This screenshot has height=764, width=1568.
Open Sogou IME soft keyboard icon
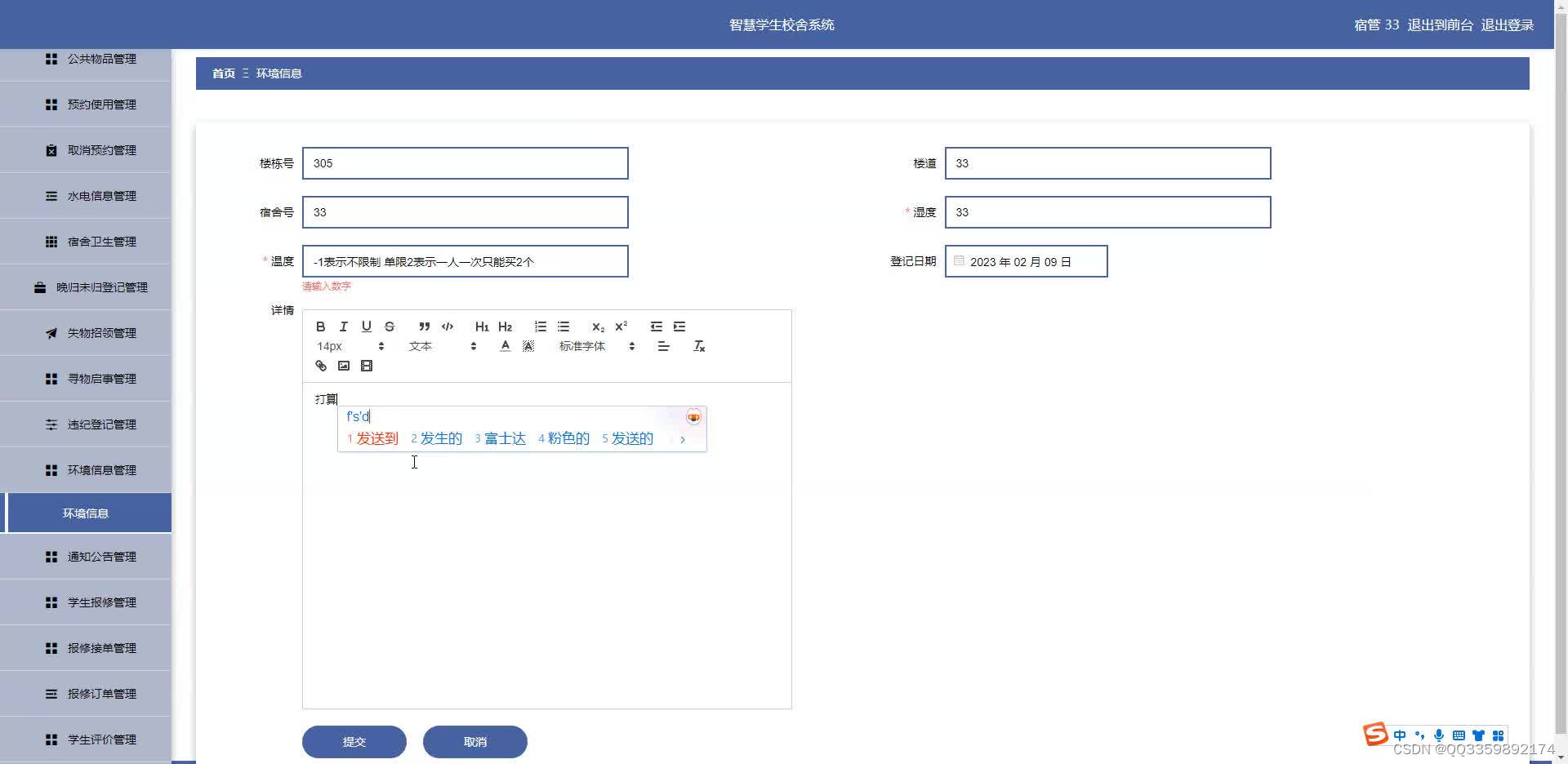tap(1459, 735)
